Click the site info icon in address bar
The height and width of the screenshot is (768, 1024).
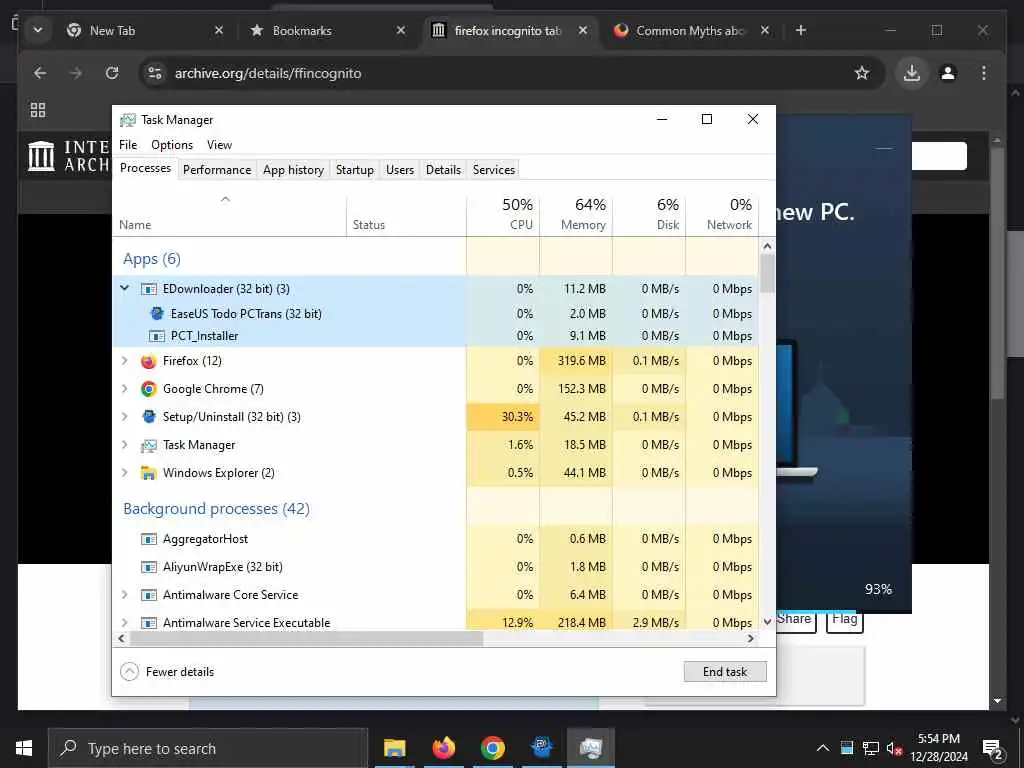click(x=155, y=73)
